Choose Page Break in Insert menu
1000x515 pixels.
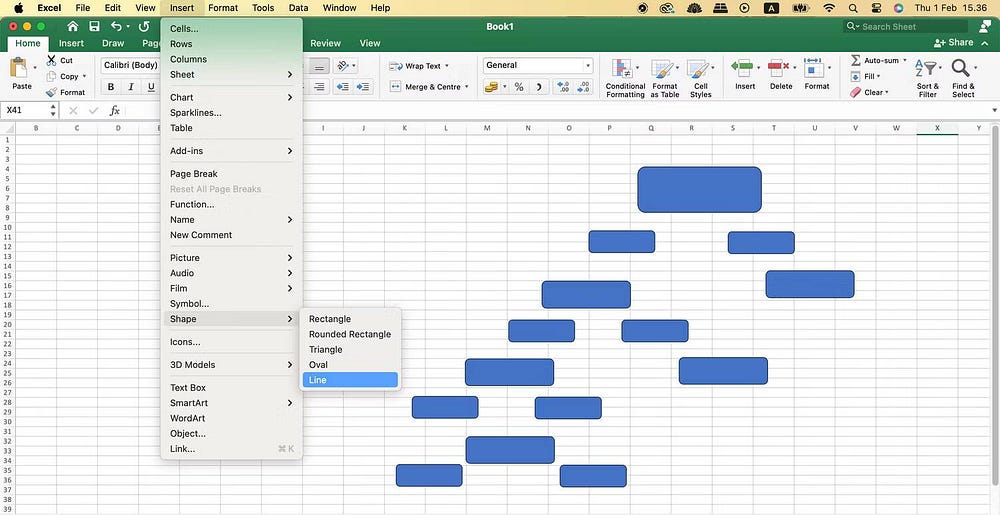232,174
